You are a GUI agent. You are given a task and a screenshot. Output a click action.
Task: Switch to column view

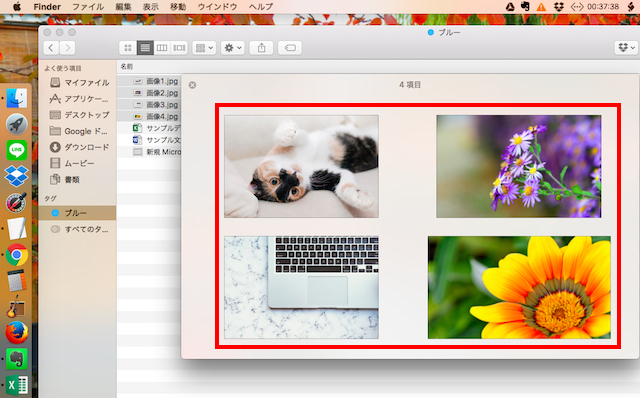[162, 48]
